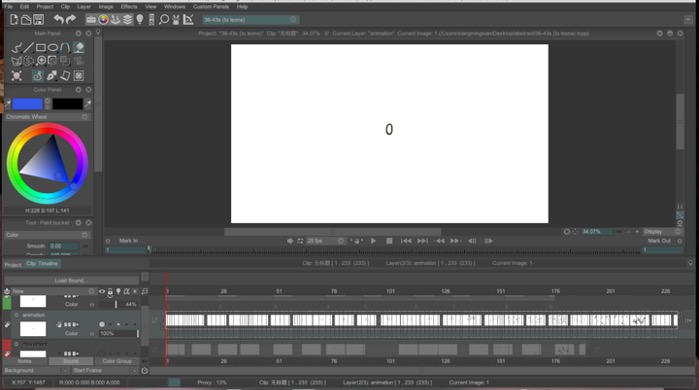Click the Color Group button
This screenshot has height=390, width=699.
tap(117, 361)
